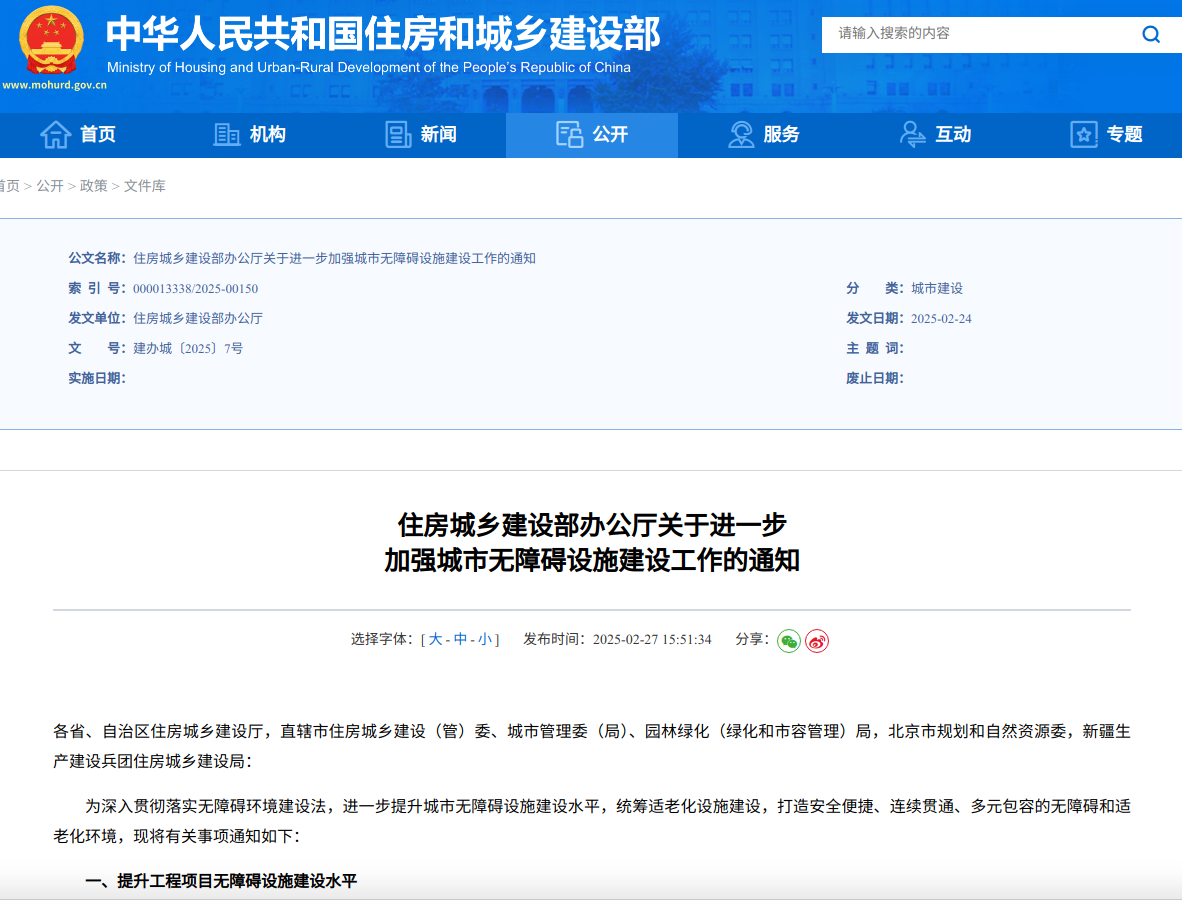Click the star icon beside 专题
The width and height of the screenshot is (1182, 900).
pyautogui.click(x=1084, y=135)
